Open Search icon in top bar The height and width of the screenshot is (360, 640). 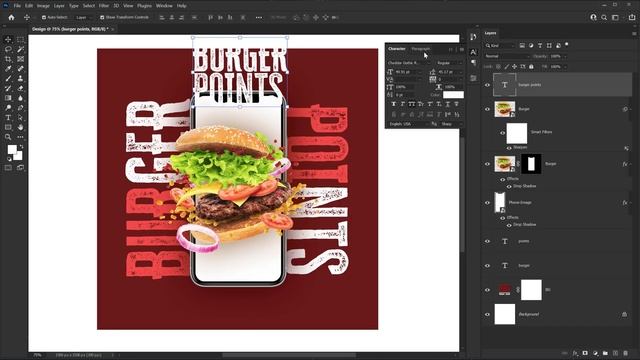click(604, 18)
